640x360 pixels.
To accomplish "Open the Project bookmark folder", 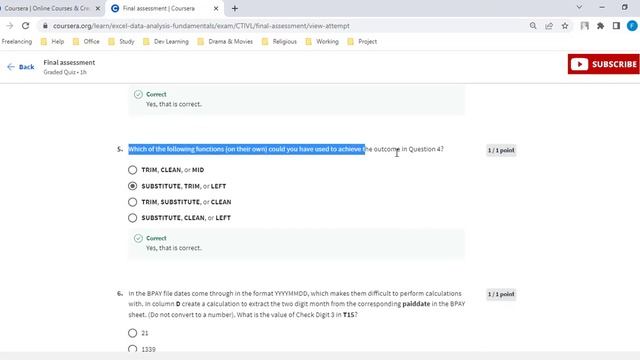I will (362, 42).
